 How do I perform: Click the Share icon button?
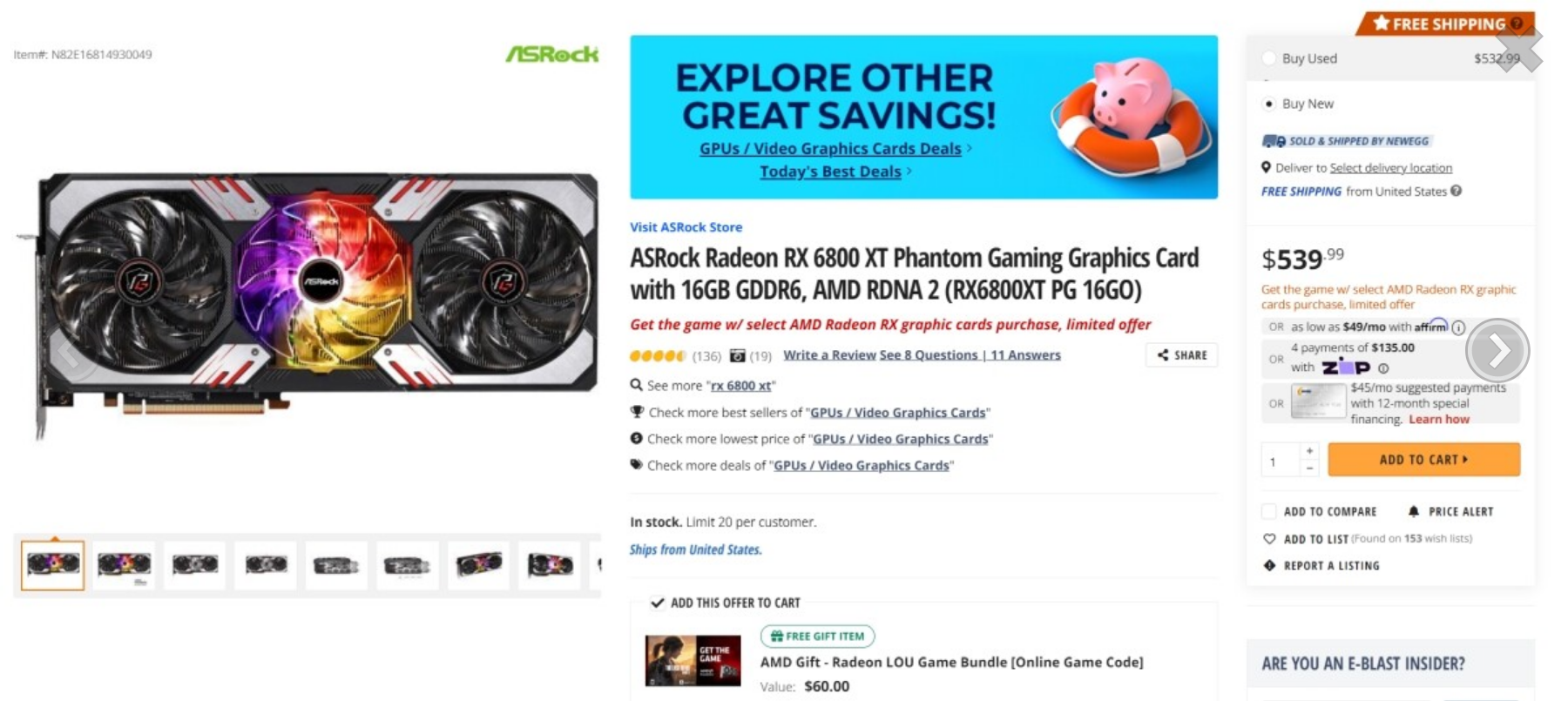(x=1181, y=355)
